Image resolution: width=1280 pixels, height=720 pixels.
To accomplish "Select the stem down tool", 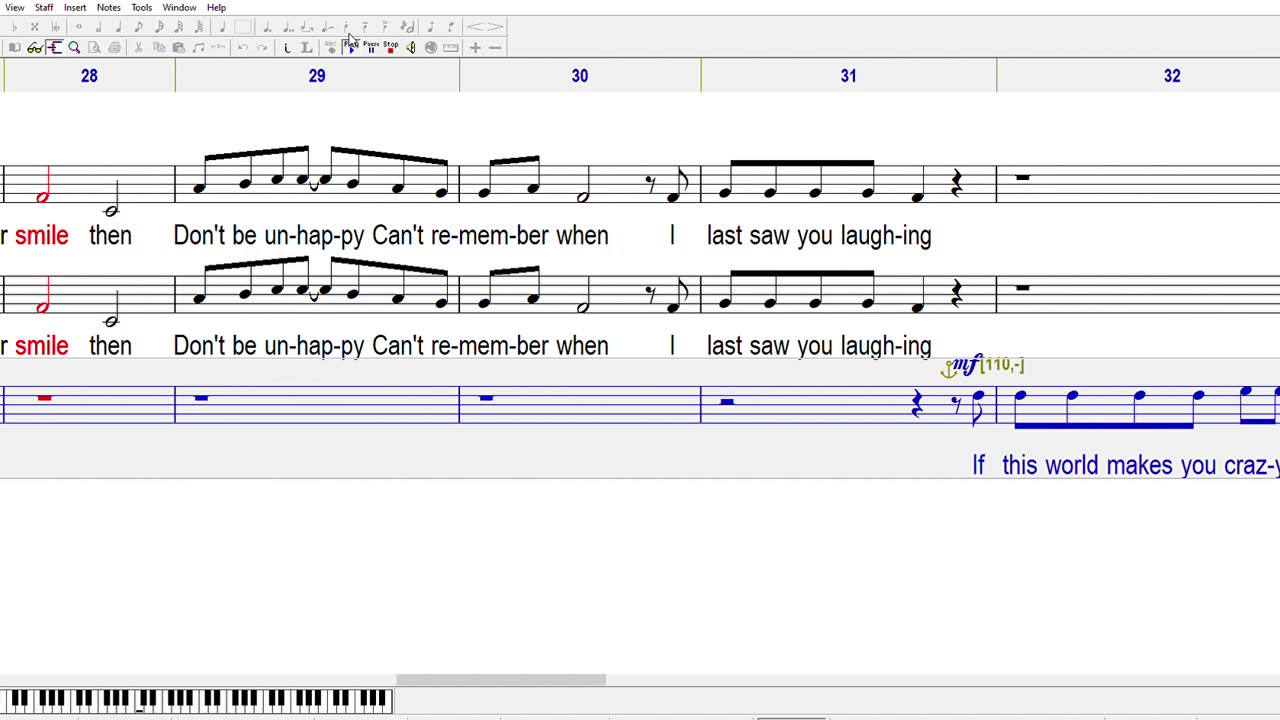I will pos(451,27).
